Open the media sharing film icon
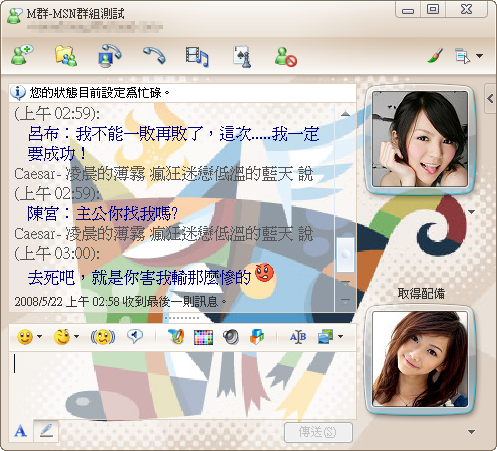The width and height of the screenshot is (497, 451). click(x=197, y=56)
